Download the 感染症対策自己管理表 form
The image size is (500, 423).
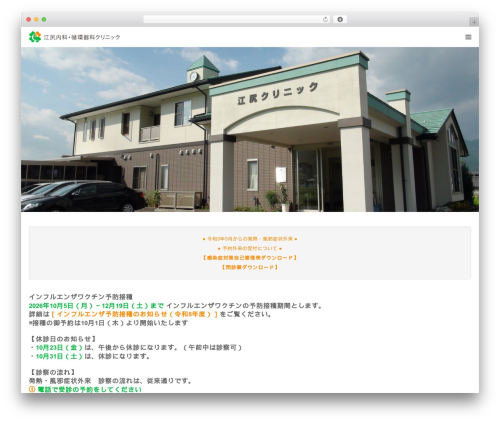250,258
